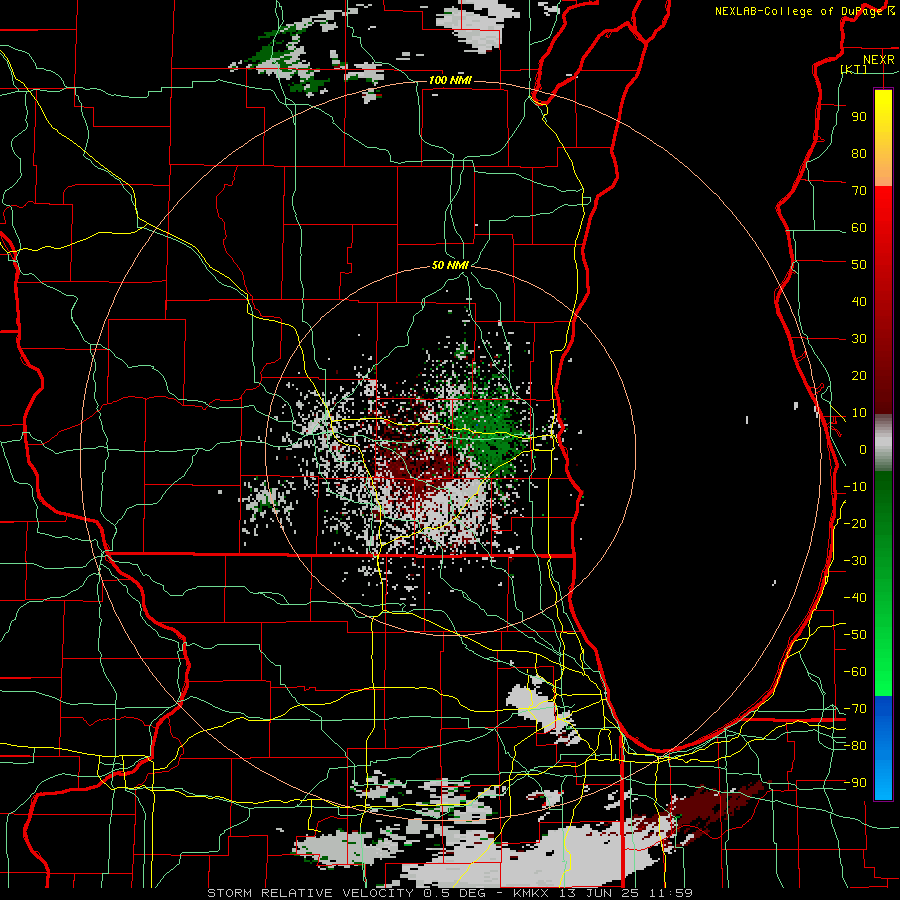Click the 100 NMI range ring label
This screenshot has width=900, height=900.
coord(450,80)
